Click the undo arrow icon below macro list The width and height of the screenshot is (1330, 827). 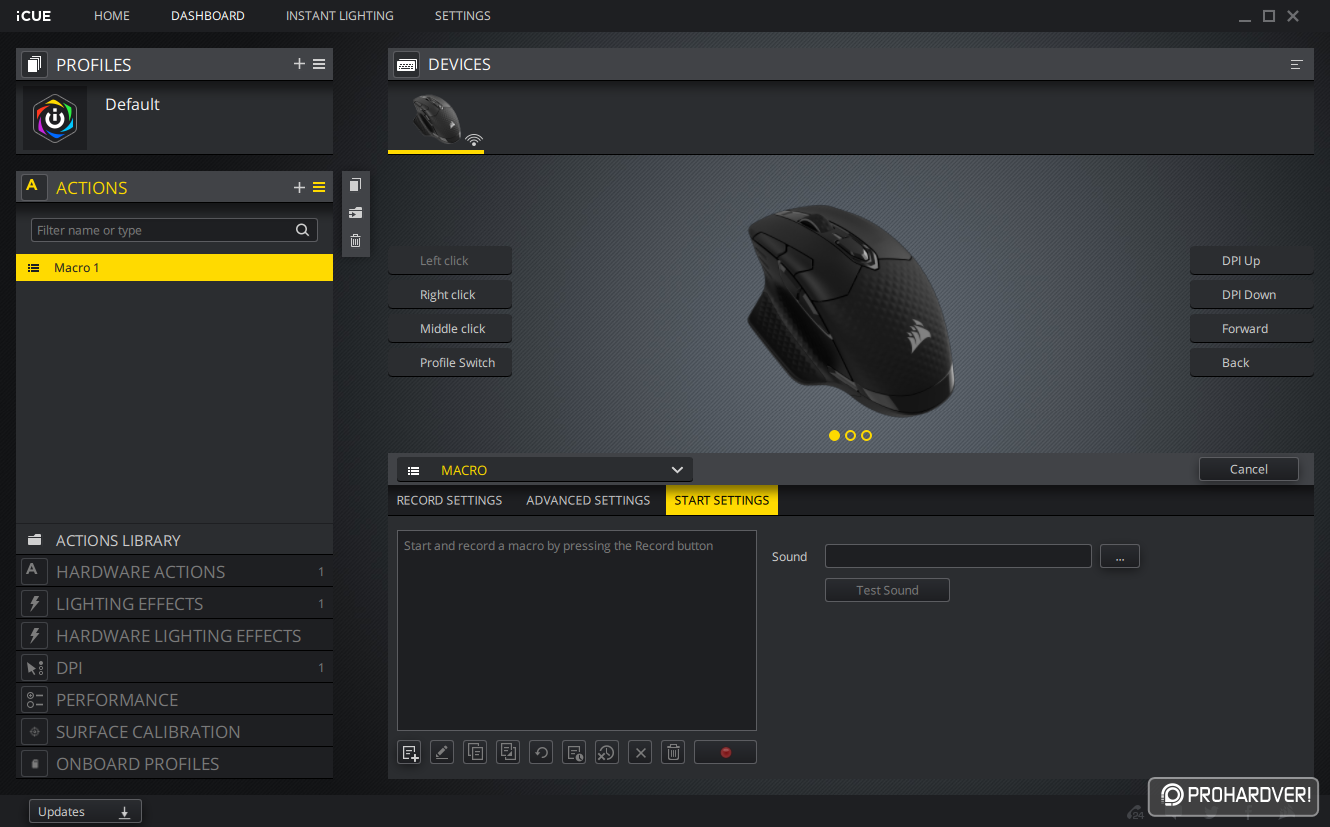[541, 752]
